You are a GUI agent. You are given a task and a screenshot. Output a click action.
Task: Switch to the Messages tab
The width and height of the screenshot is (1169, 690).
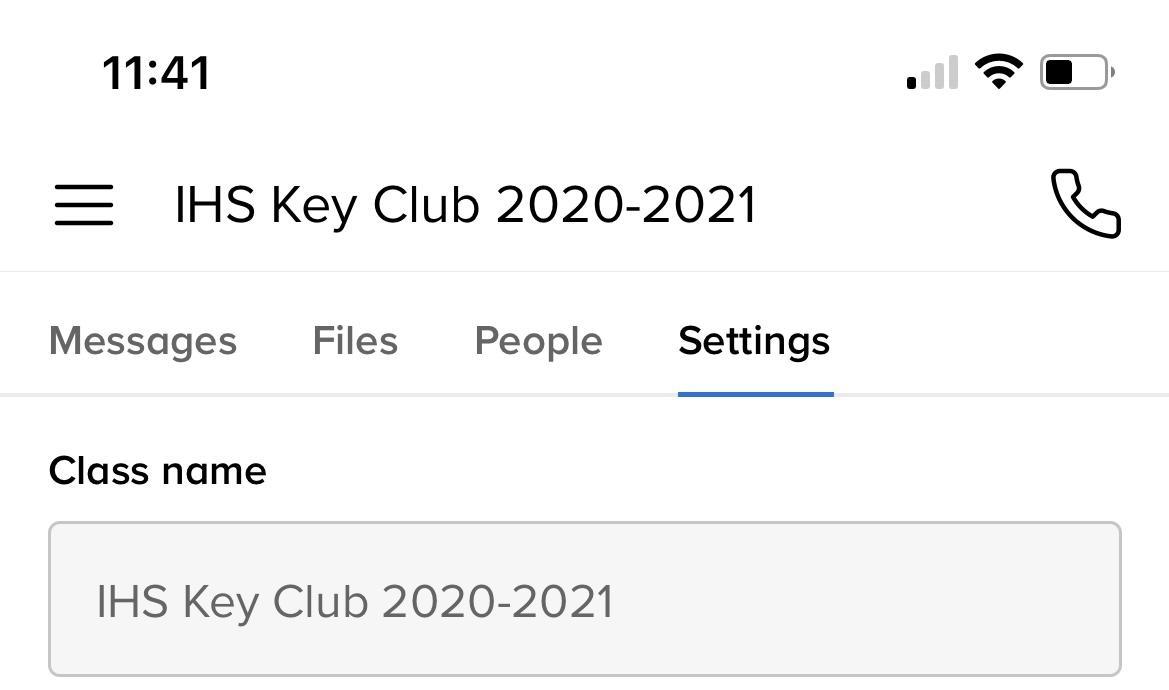(143, 341)
